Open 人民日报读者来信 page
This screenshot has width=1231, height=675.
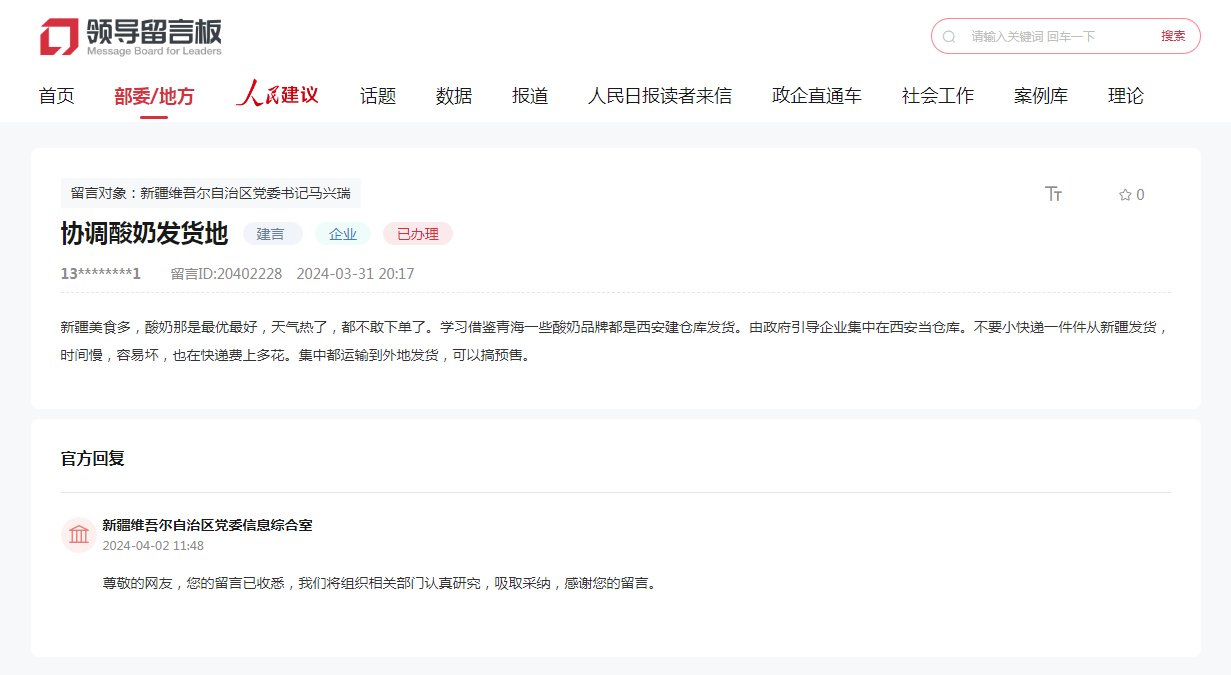click(659, 96)
